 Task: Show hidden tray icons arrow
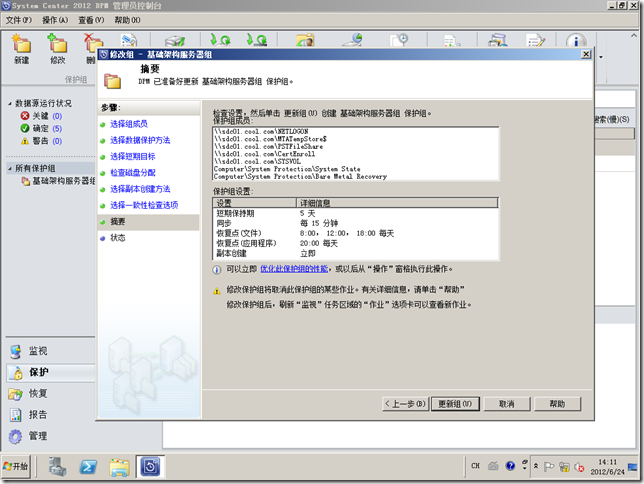[536, 466]
